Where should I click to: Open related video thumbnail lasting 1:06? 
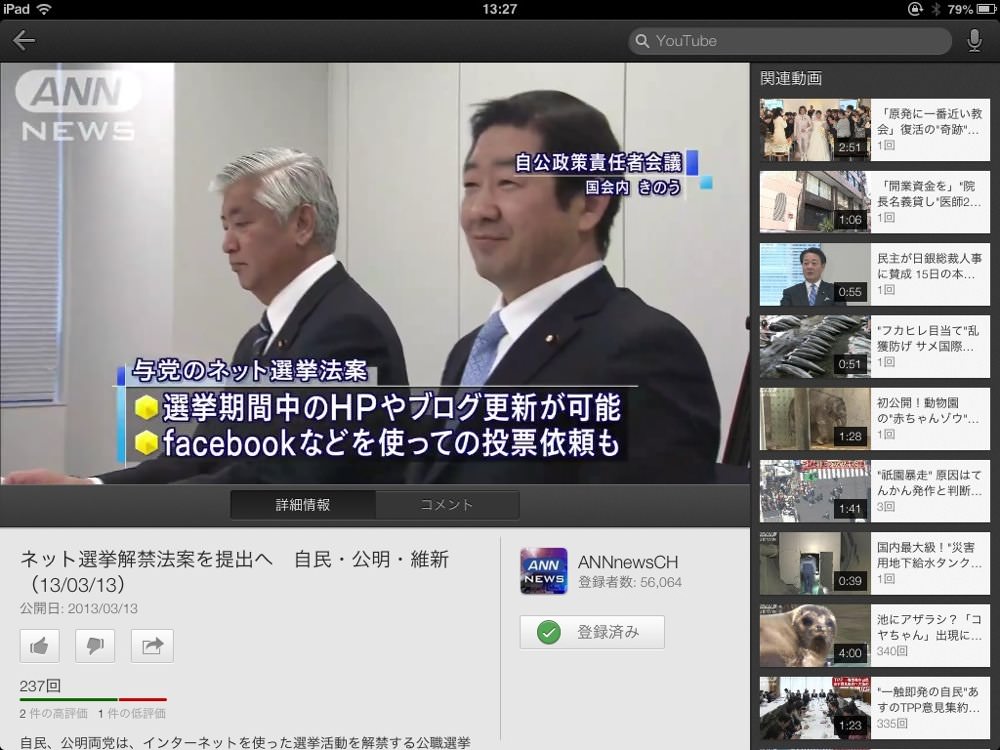tap(815, 202)
